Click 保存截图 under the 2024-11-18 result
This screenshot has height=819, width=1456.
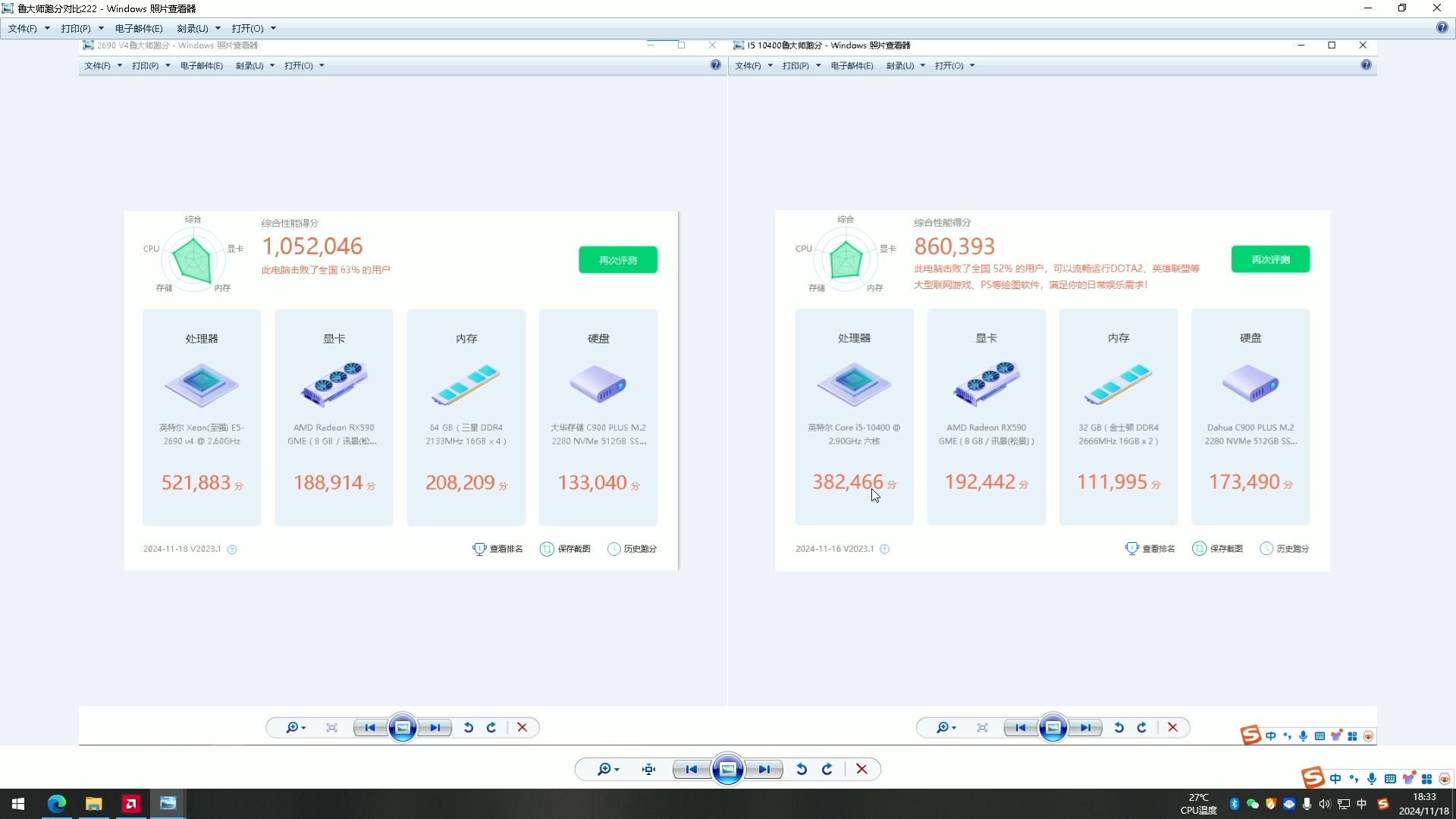565,549
